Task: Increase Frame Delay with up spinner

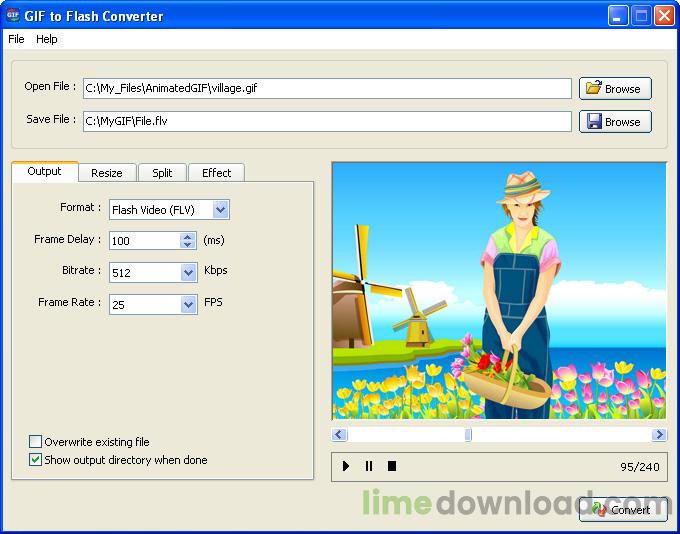Action: coord(187,236)
